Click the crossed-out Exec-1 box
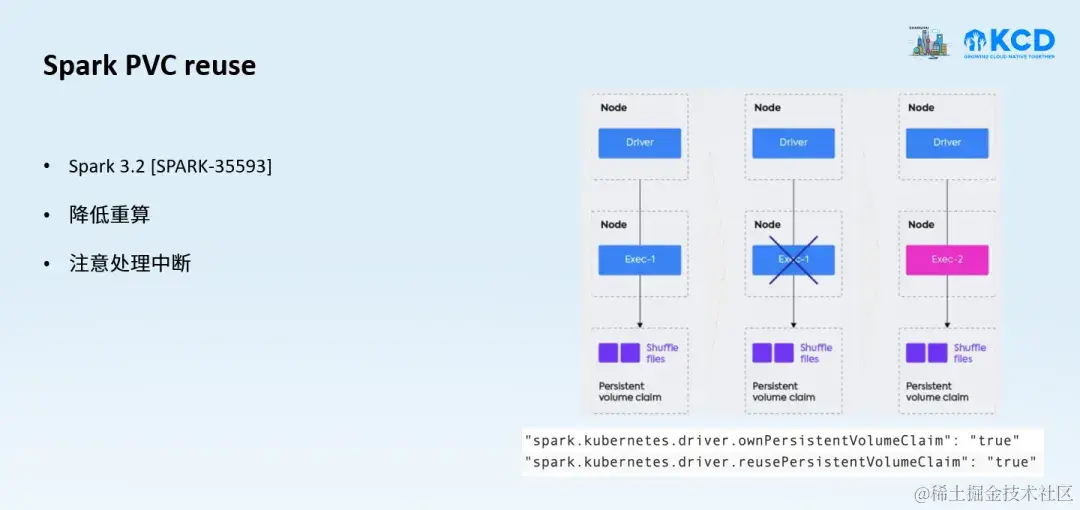Screen dimensions: 1080x510 coord(793,260)
